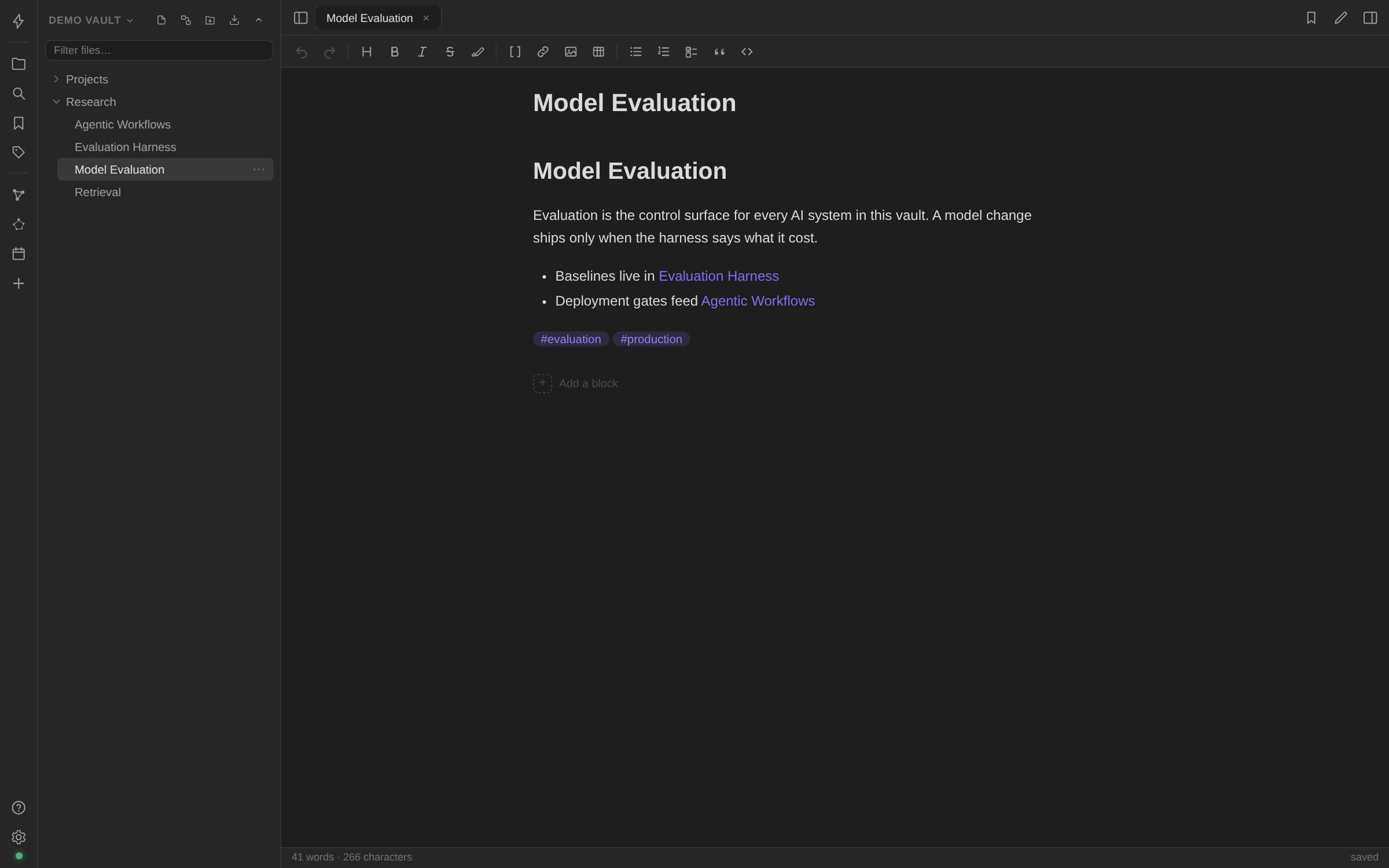Viewport: 1389px width, 868px height.
Task: Insert a bulleted list
Action: click(635, 52)
